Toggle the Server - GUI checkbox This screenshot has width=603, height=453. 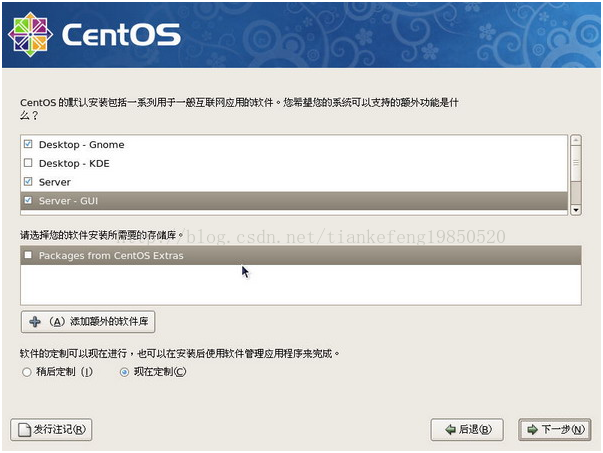click(x=28, y=200)
